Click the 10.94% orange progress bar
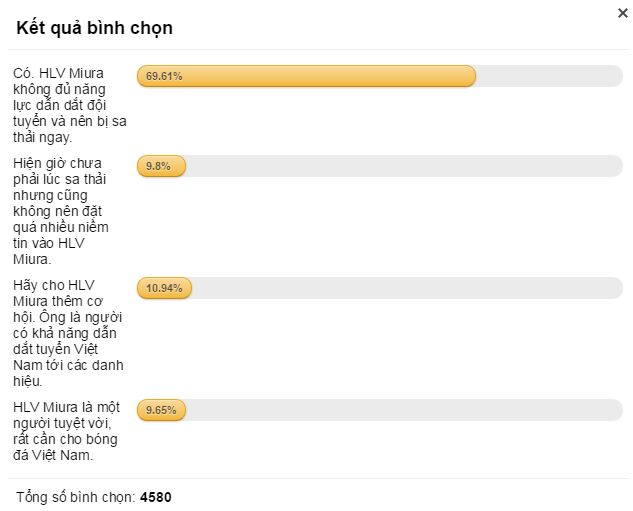The width and height of the screenshot is (633, 511). (164, 288)
